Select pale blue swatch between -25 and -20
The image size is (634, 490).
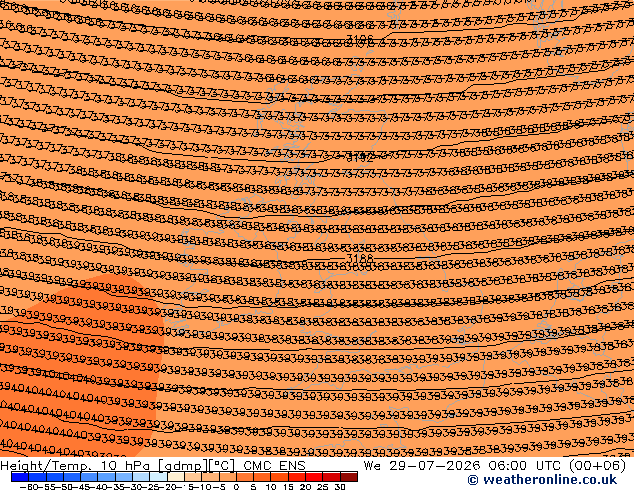coord(158,477)
